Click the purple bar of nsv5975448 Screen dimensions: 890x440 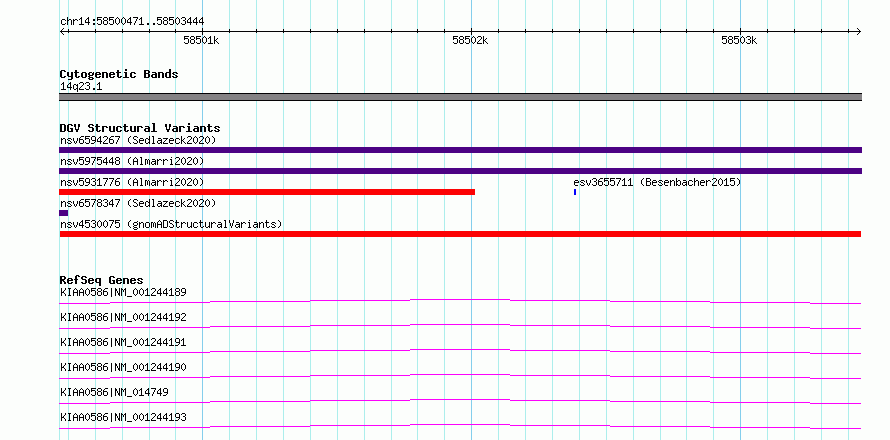[460, 171]
